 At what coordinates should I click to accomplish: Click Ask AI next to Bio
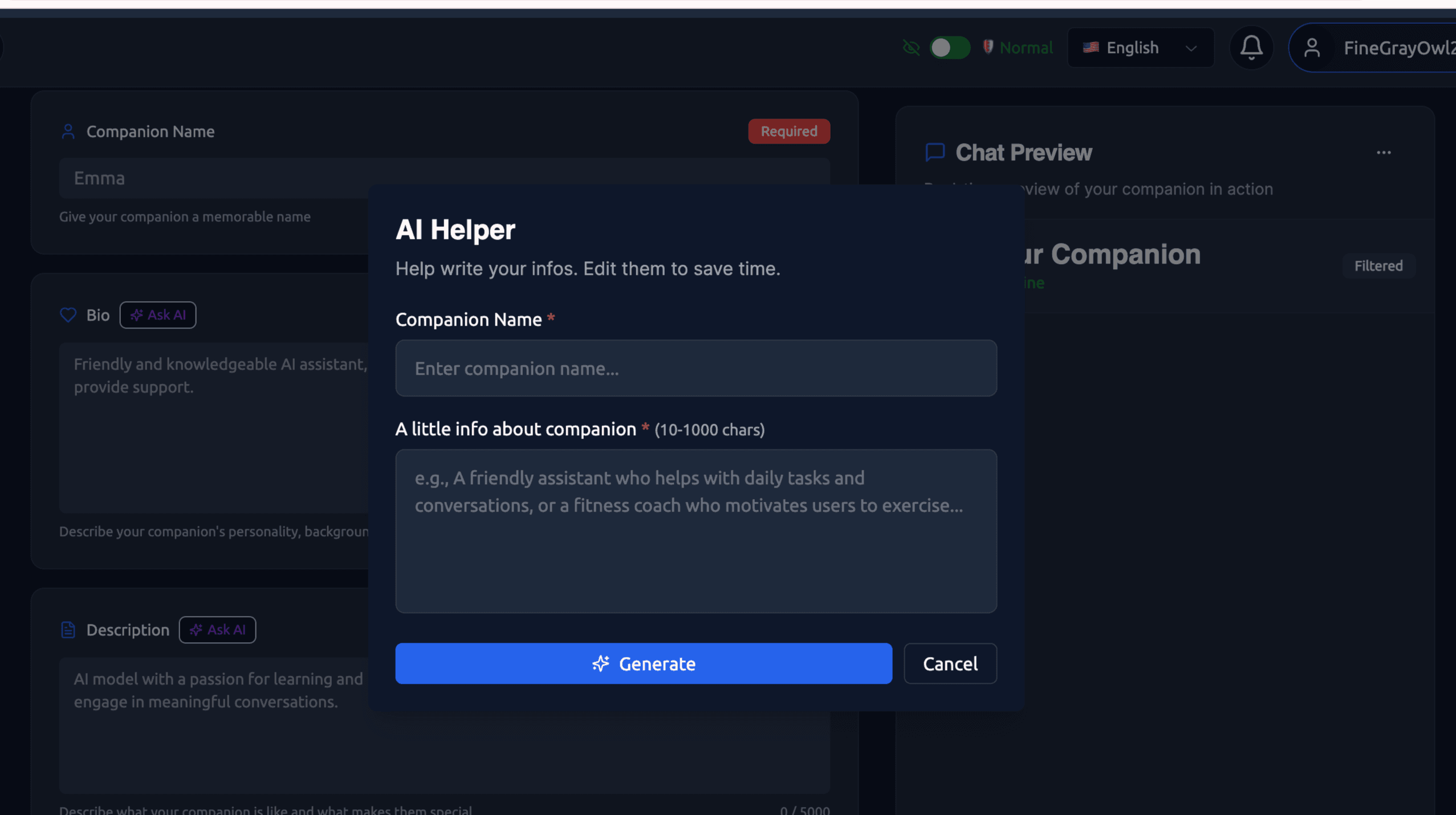pyautogui.click(x=158, y=315)
